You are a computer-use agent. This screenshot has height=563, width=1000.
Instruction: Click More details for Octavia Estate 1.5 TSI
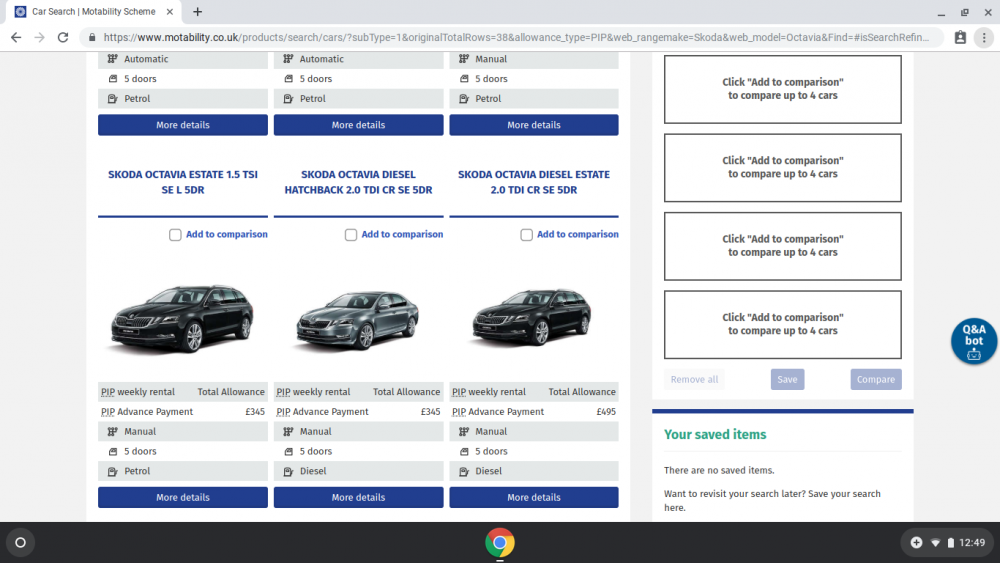(x=183, y=497)
